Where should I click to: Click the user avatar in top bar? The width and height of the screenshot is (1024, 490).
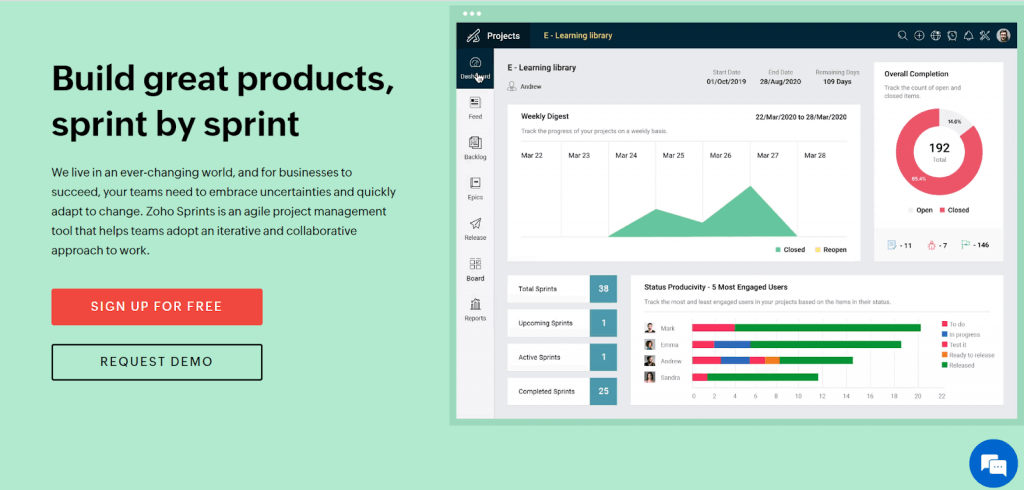point(1004,35)
